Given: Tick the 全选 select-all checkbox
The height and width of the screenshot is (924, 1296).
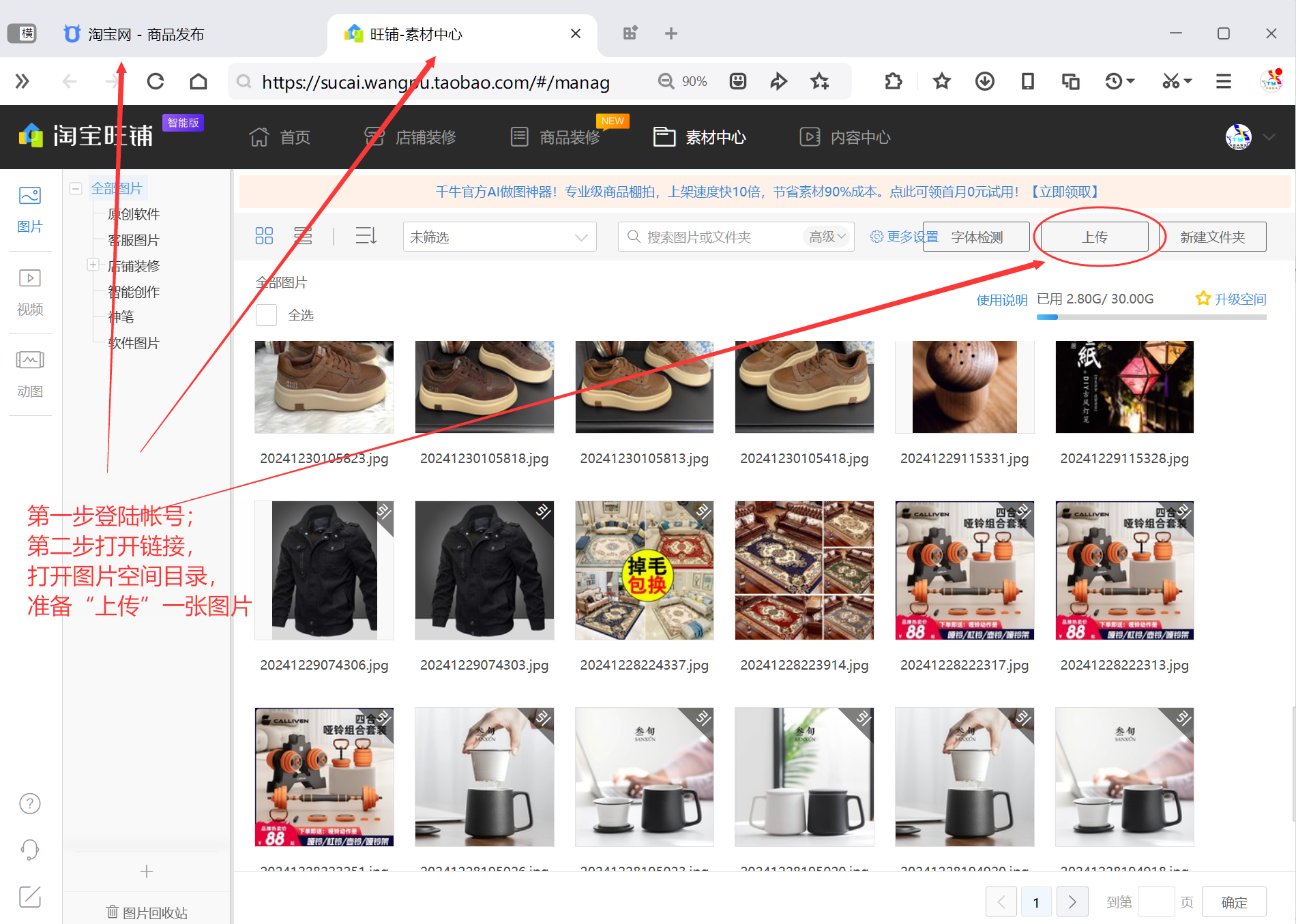Looking at the screenshot, I should (266, 315).
